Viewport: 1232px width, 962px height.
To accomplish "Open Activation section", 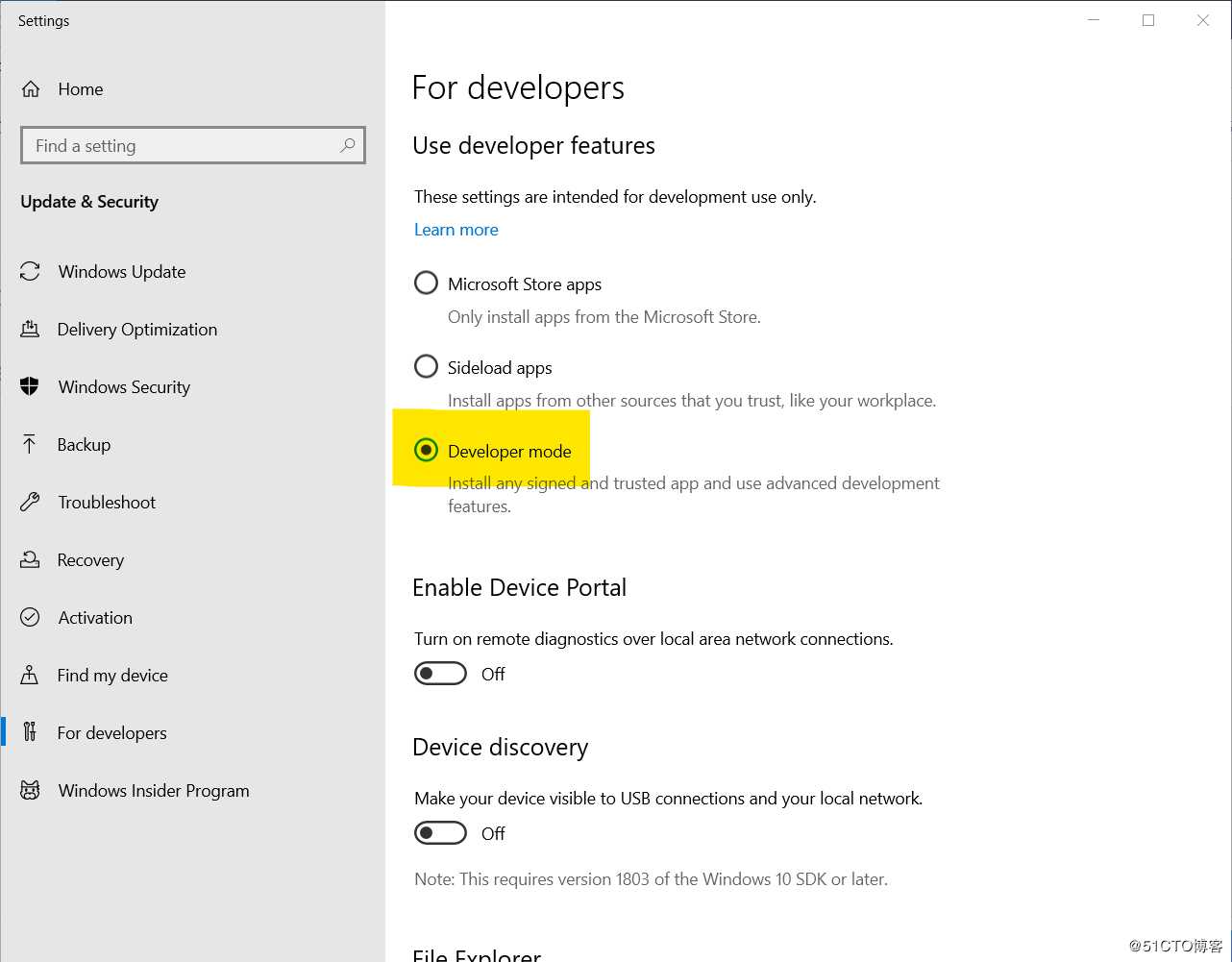I will pos(192,618).
